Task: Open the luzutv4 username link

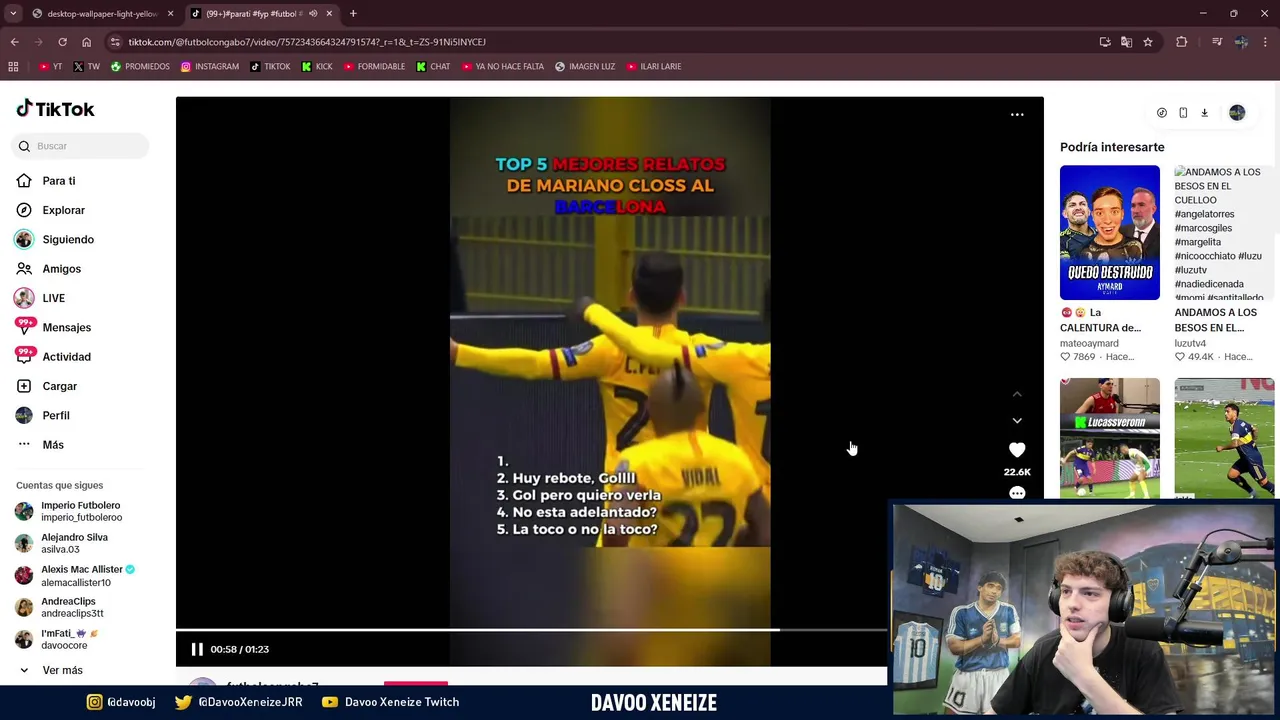Action: click(x=1190, y=343)
